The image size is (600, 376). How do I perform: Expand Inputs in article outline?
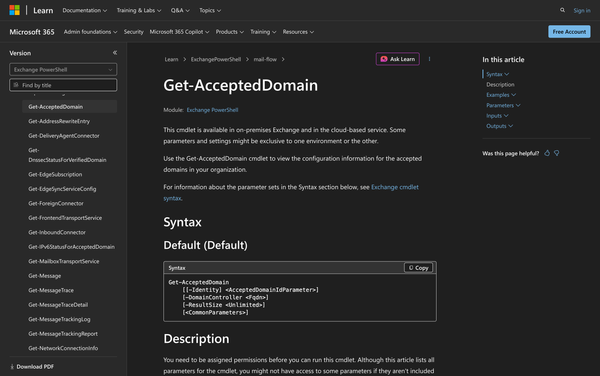[x=497, y=116]
